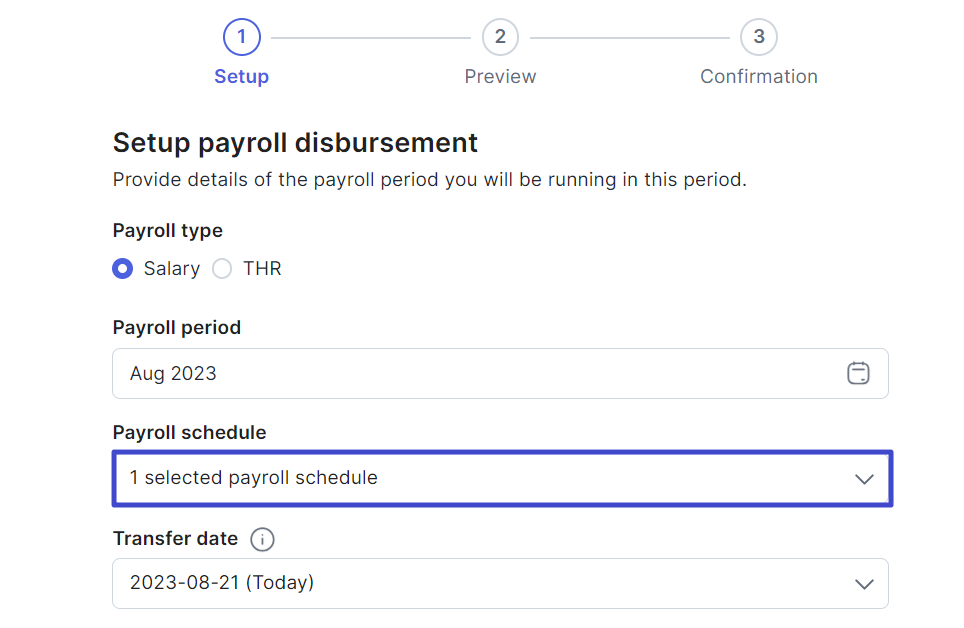
Task: Jump to the step 3 circle icon
Action: coord(759,37)
